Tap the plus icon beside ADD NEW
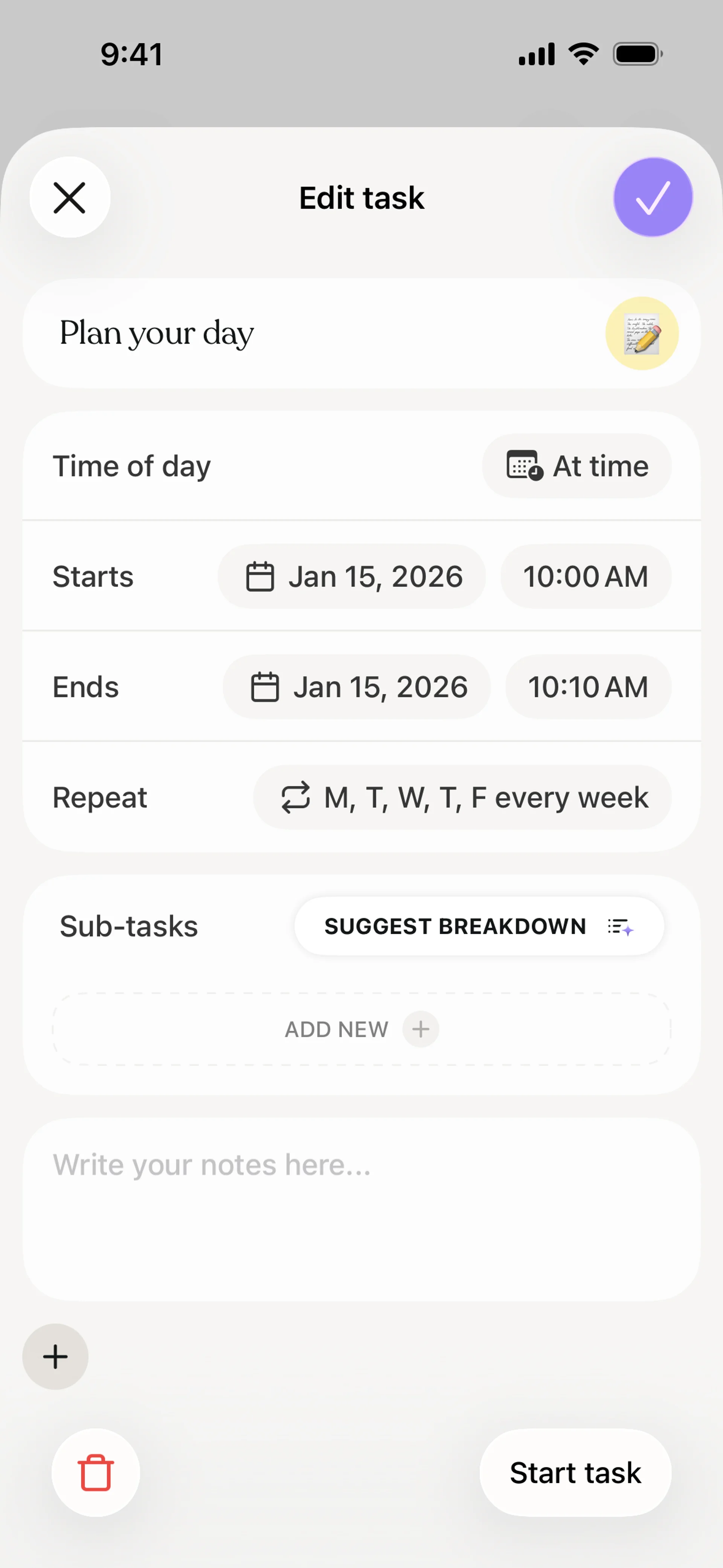Viewport: 723px width, 1568px height. pyautogui.click(x=421, y=1029)
